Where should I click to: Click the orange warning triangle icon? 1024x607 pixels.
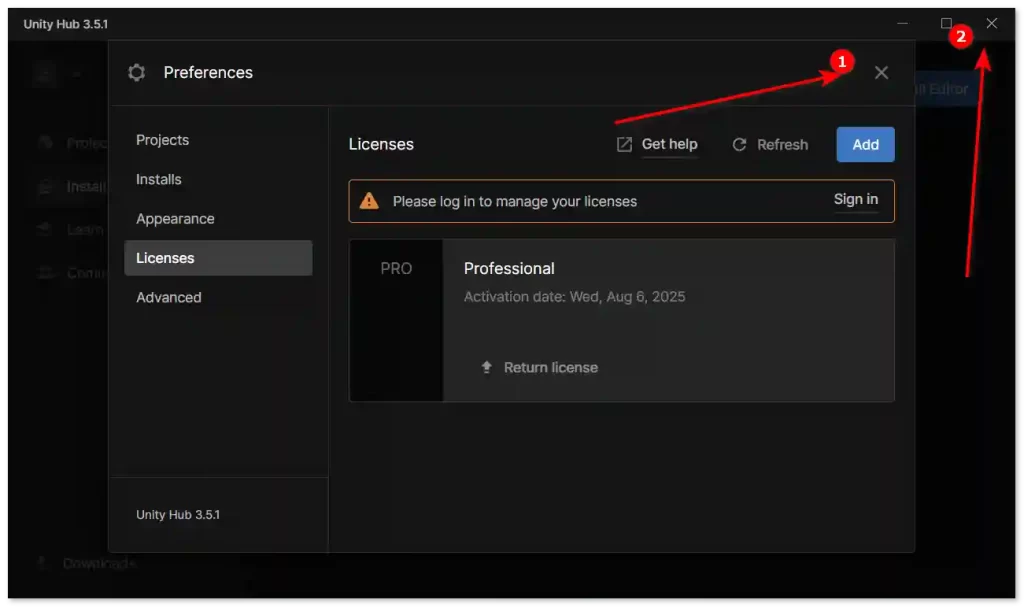(x=370, y=201)
